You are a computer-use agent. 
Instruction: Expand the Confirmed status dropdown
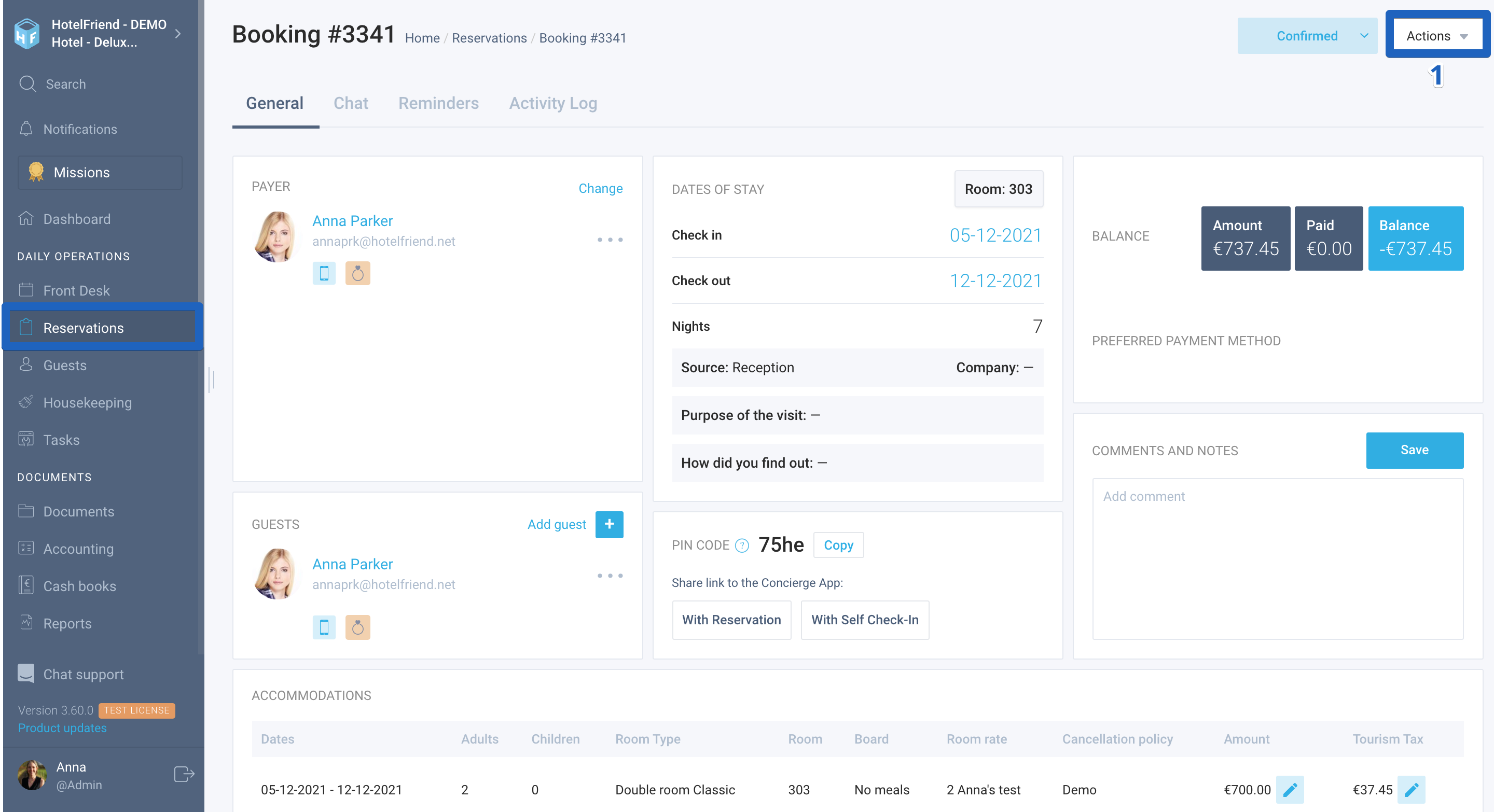pos(1307,36)
